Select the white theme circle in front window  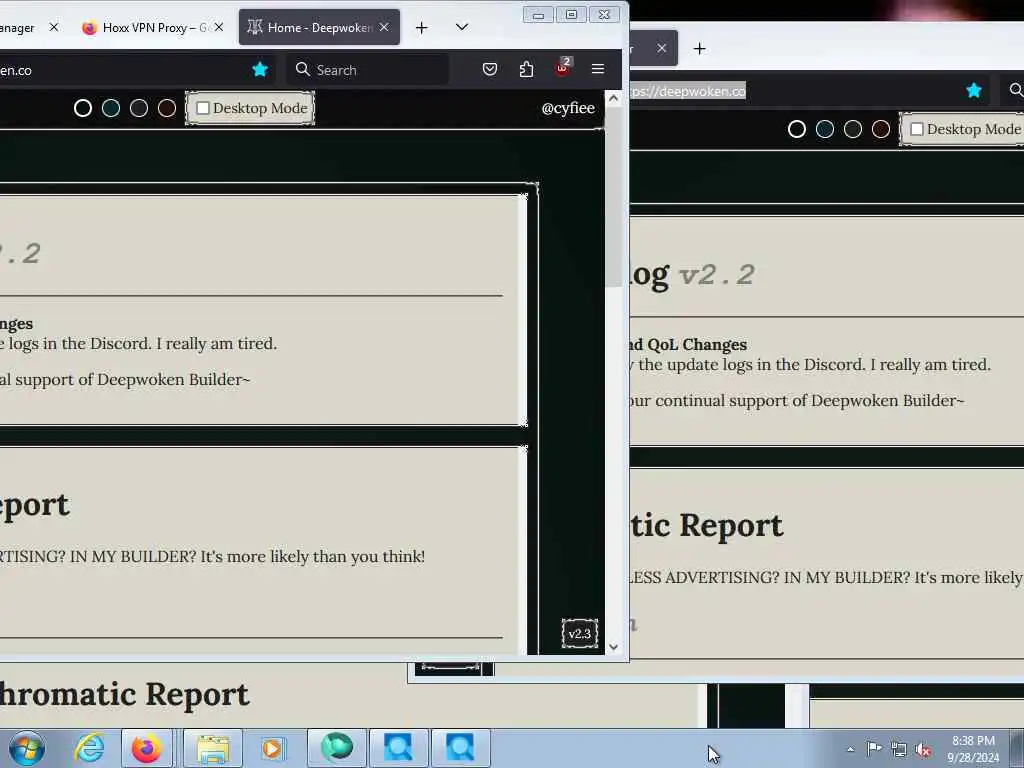coord(83,108)
